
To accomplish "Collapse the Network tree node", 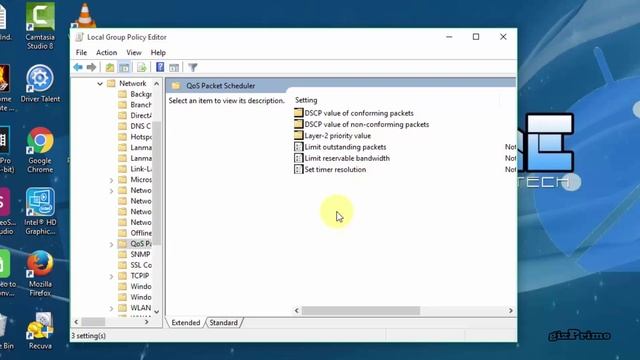I will pos(100,84).
